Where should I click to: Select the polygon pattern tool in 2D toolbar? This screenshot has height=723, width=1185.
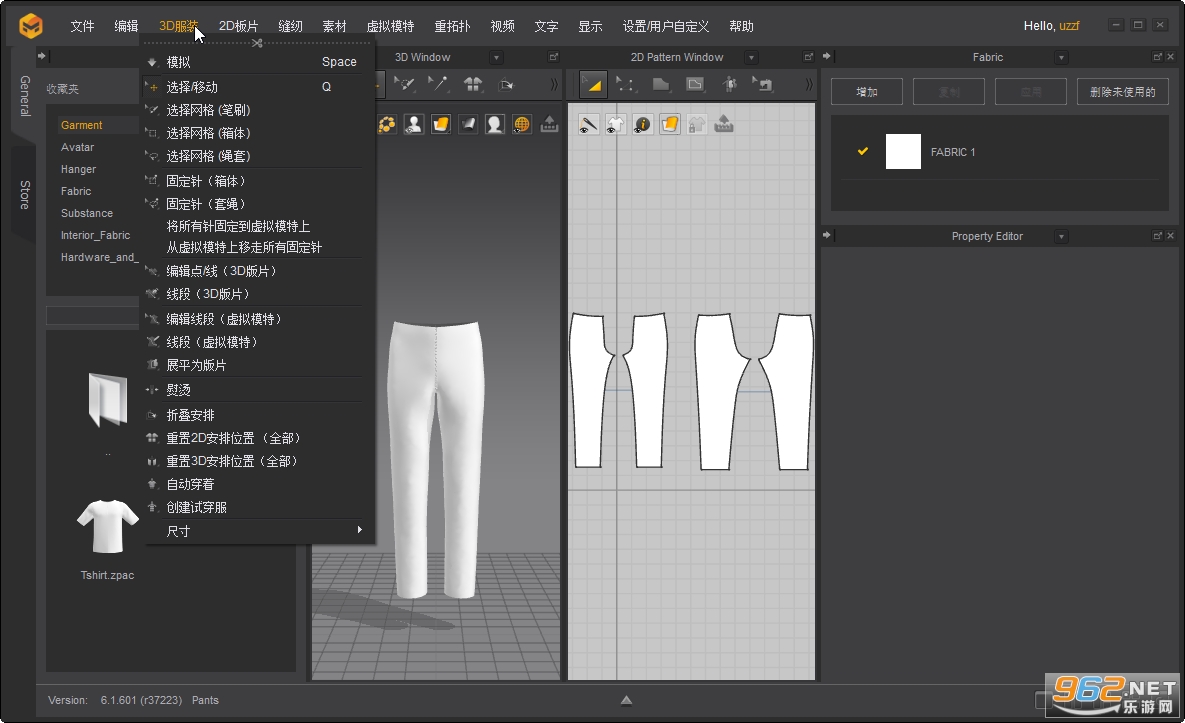(661, 84)
